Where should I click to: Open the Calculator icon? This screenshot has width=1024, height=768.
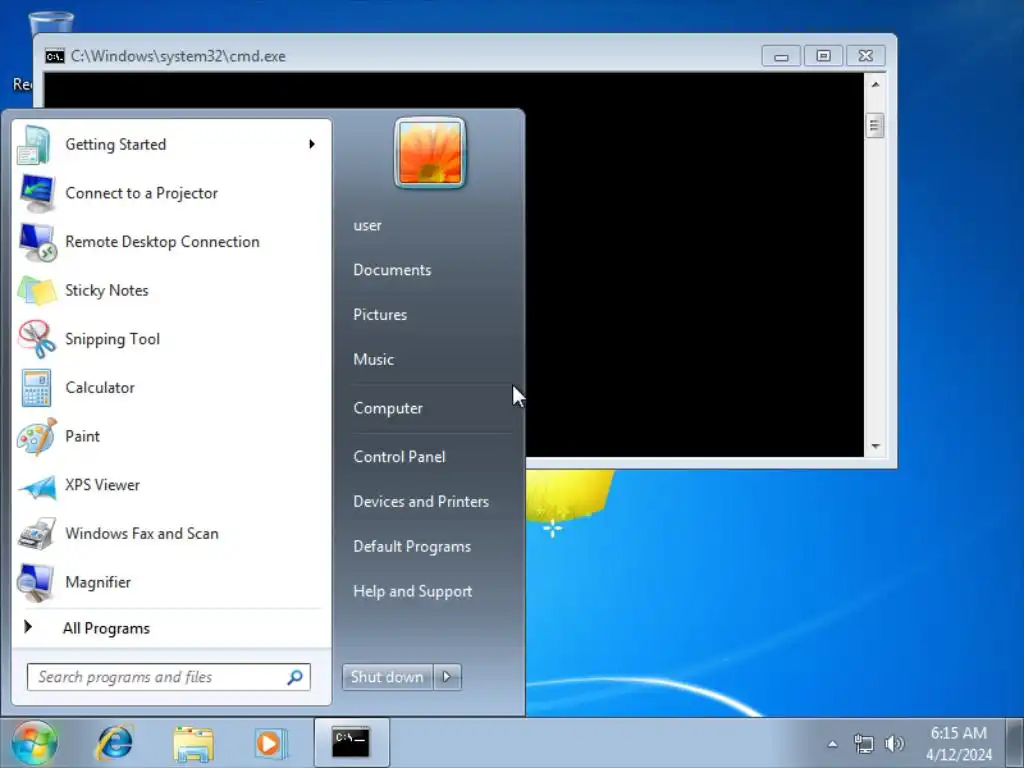(x=36, y=388)
